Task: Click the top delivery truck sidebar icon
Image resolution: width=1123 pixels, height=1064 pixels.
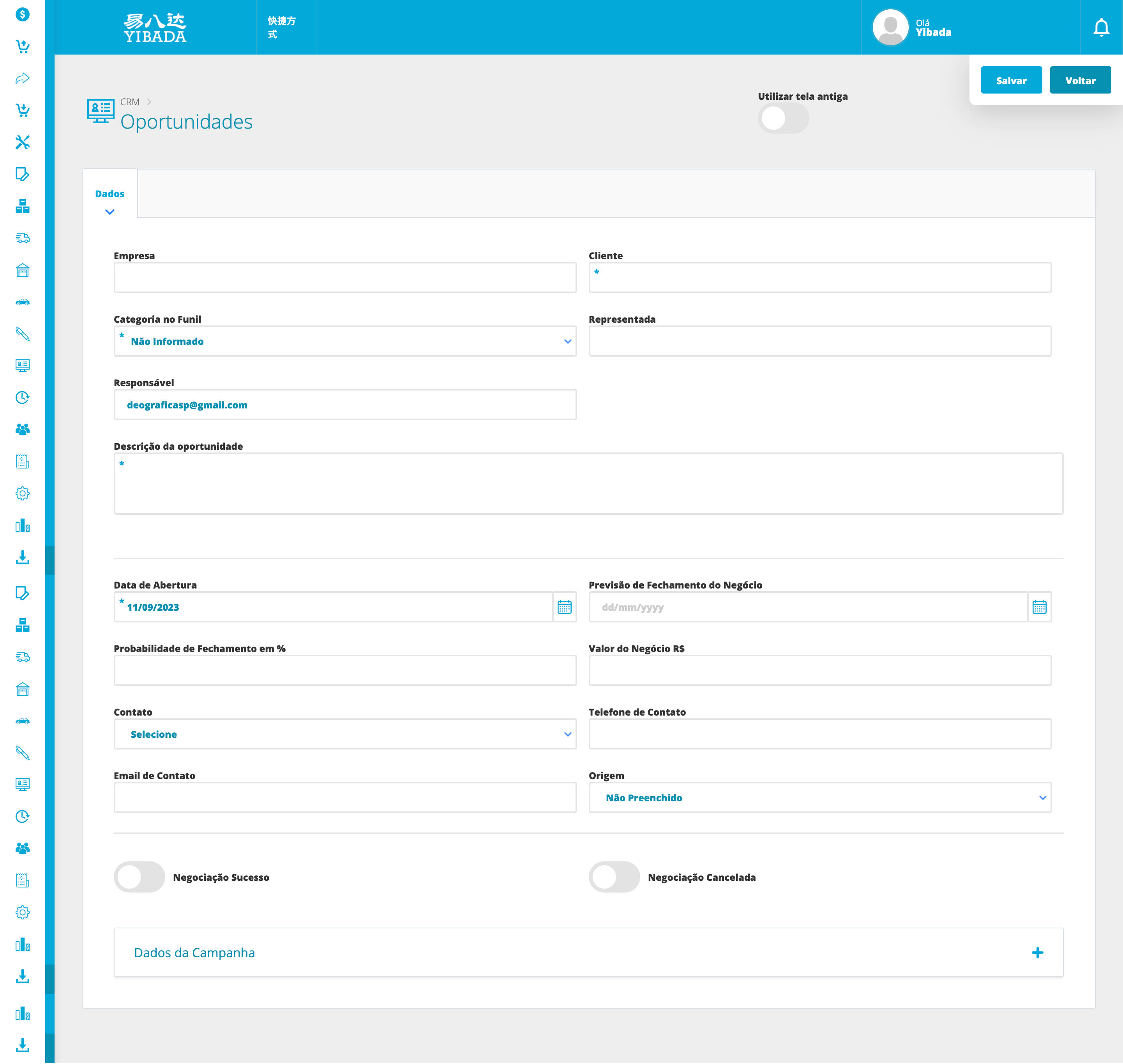Action: [23, 238]
